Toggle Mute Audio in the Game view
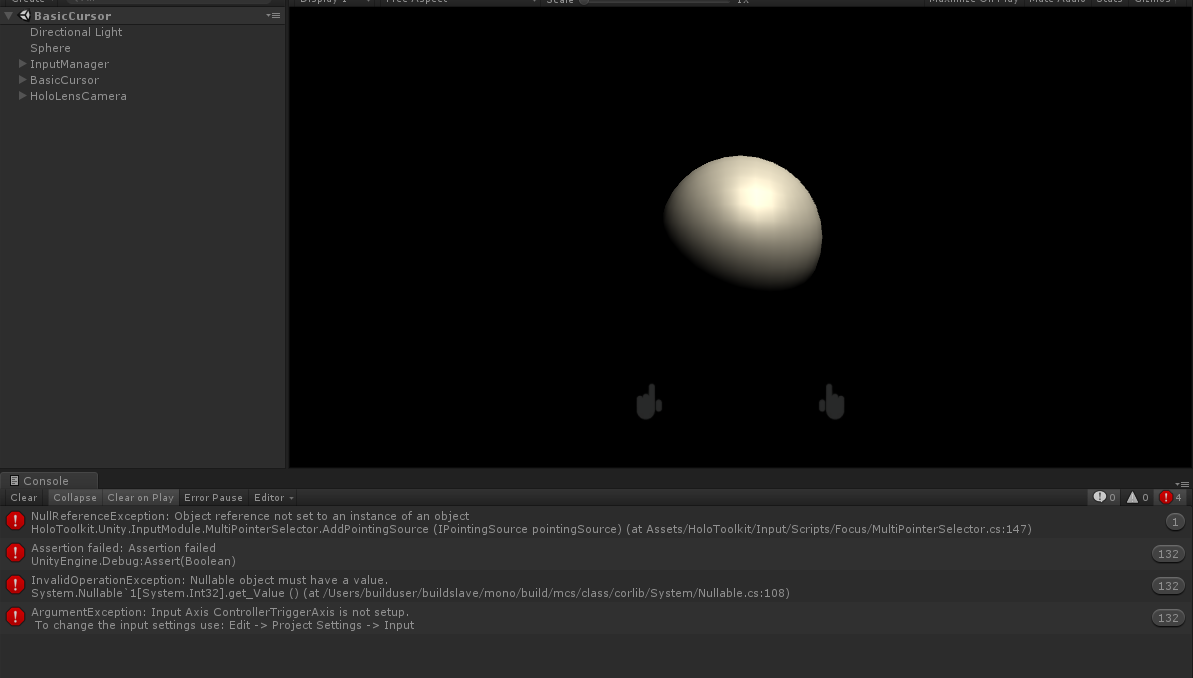Image resolution: width=1193 pixels, height=678 pixels. (x=1057, y=1)
